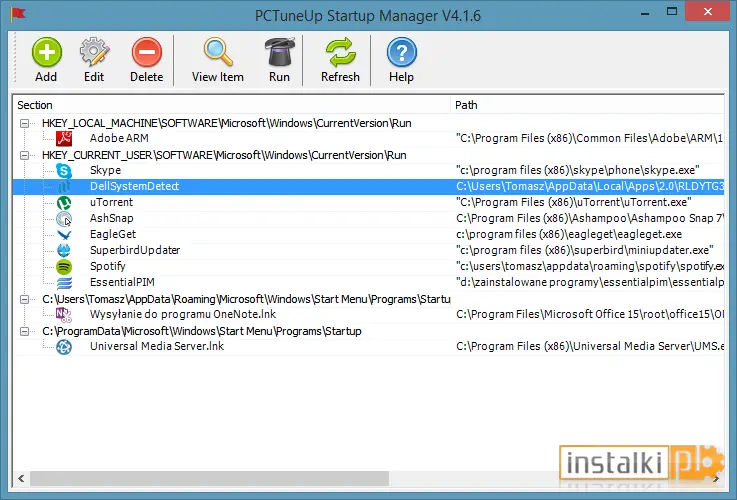Image resolution: width=737 pixels, height=500 pixels.
Task: Select the Adobe ARM entry
Action: click(119, 138)
